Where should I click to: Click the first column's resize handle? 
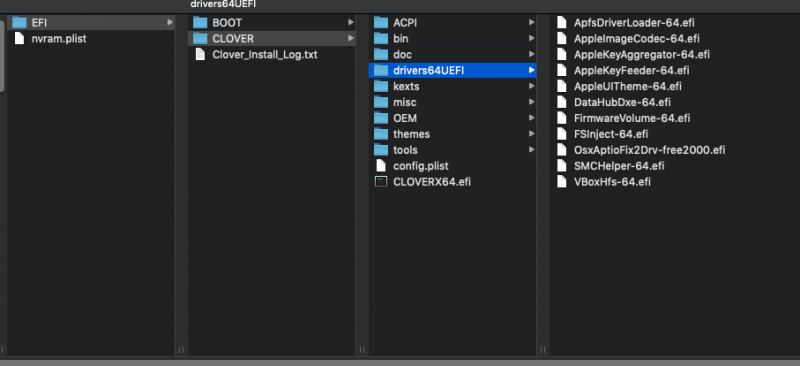click(181, 350)
